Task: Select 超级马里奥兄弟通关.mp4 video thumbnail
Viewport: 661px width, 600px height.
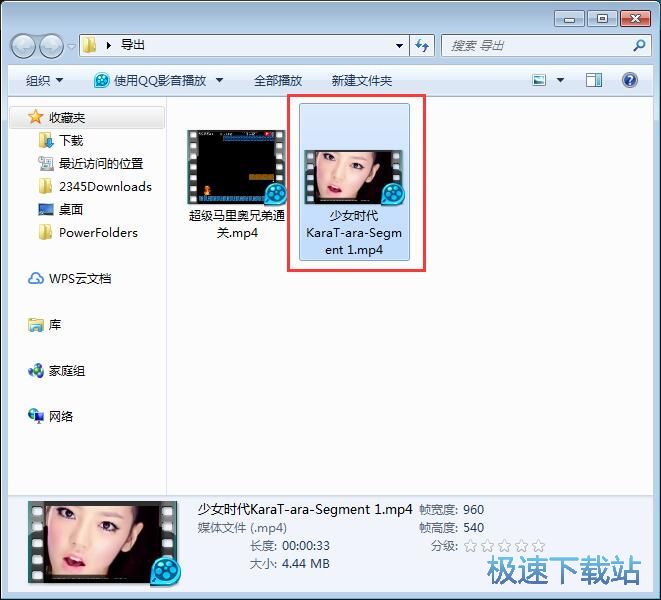Action: click(x=237, y=167)
